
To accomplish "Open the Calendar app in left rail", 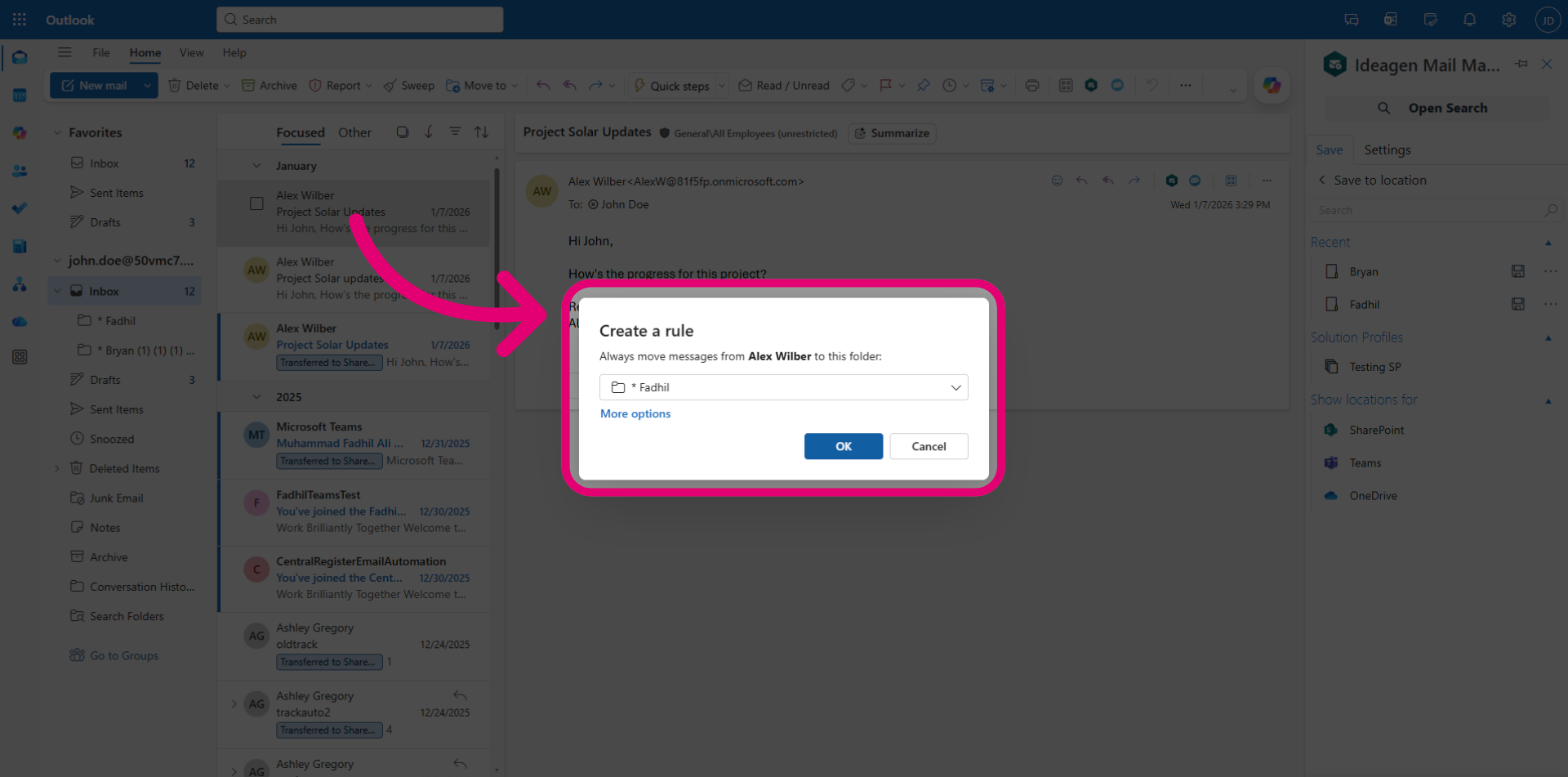I will click(x=20, y=96).
